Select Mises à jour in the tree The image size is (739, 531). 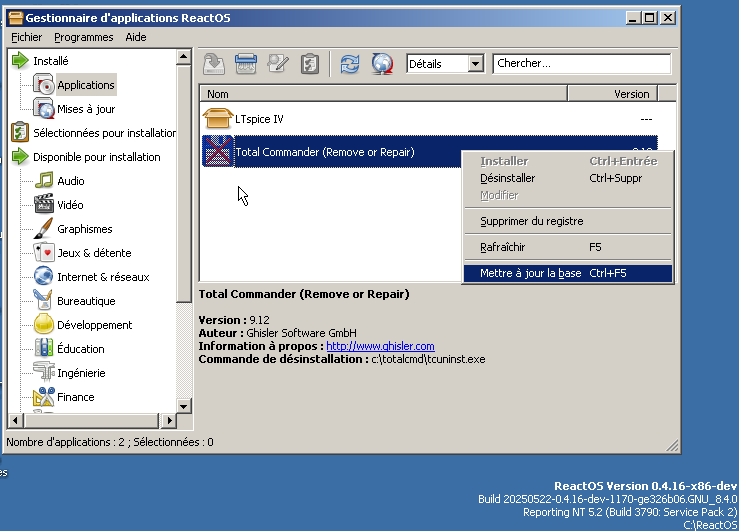pos(85,109)
